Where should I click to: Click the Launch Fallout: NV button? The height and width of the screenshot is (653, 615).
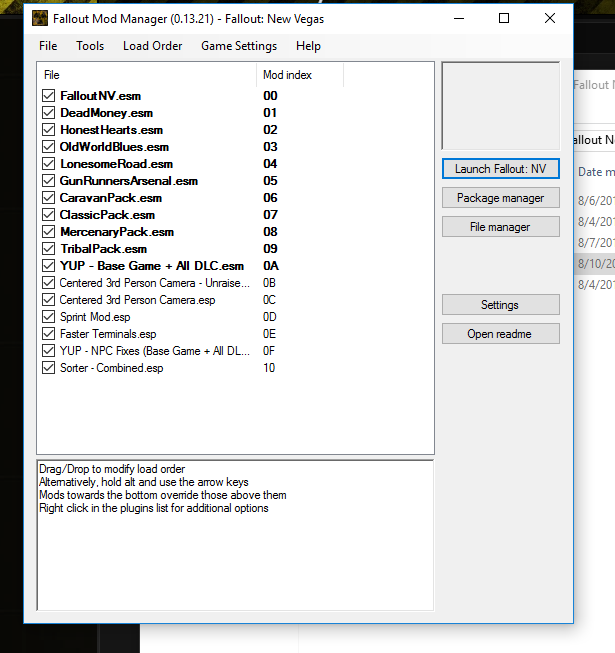[x=500, y=169]
